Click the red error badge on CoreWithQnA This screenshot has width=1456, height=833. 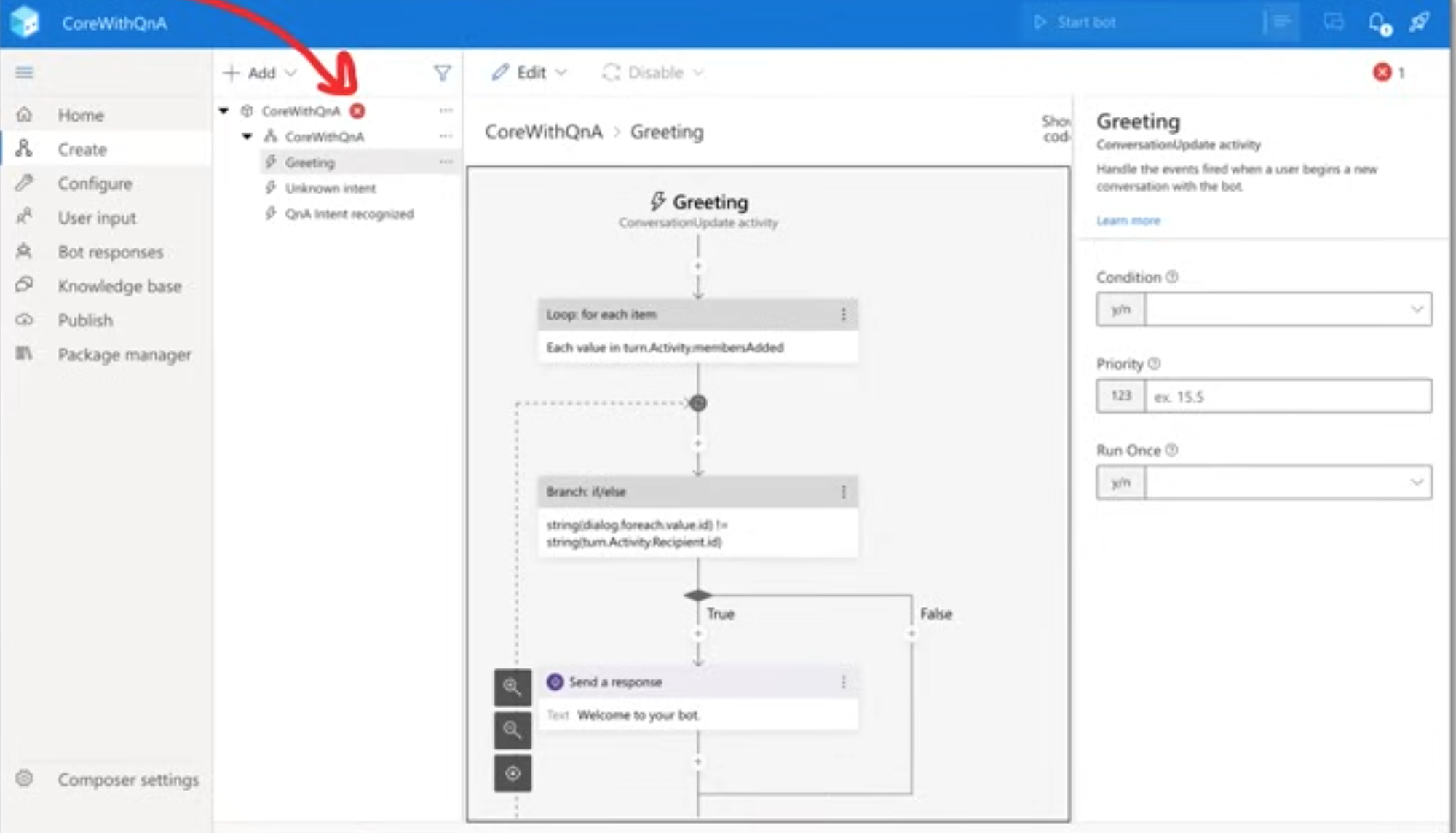click(x=357, y=111)
